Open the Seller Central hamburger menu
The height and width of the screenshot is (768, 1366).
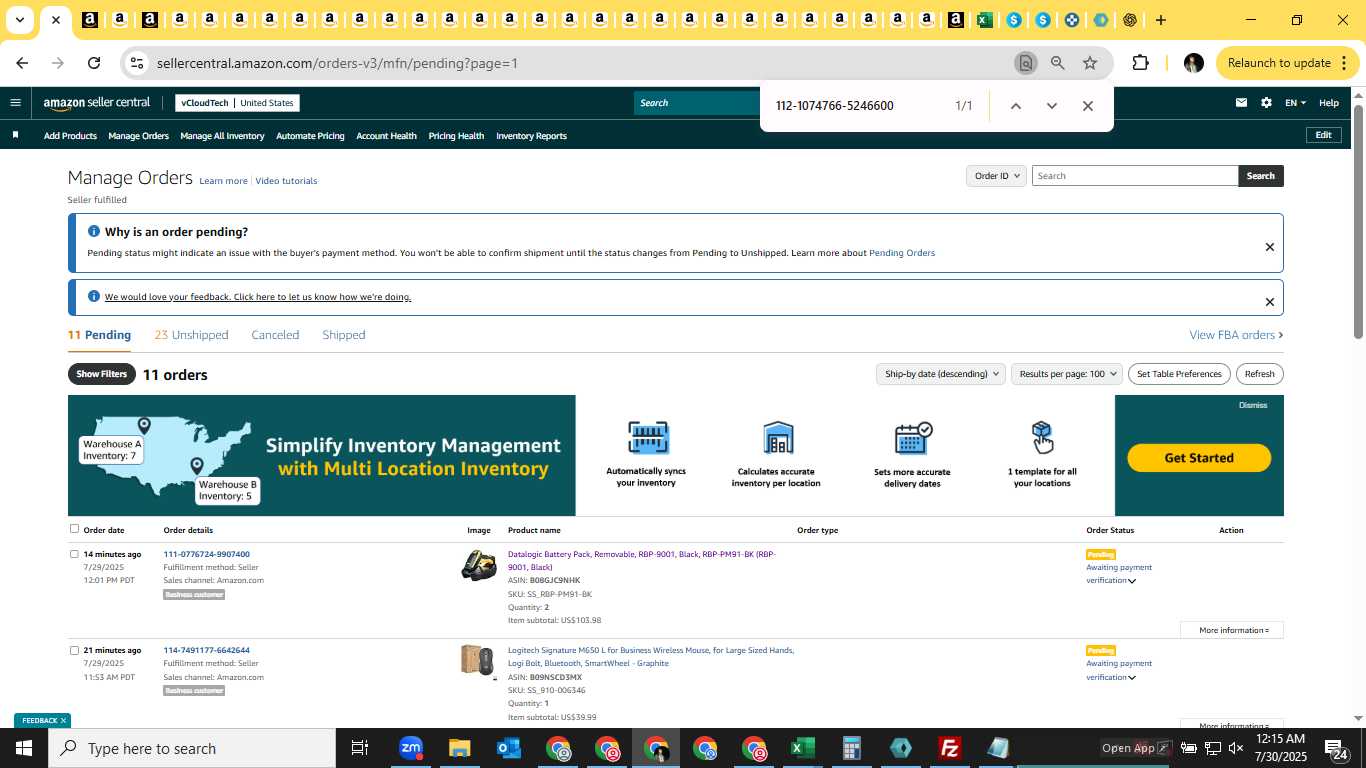pyautogui.click(x=15, y=102)
